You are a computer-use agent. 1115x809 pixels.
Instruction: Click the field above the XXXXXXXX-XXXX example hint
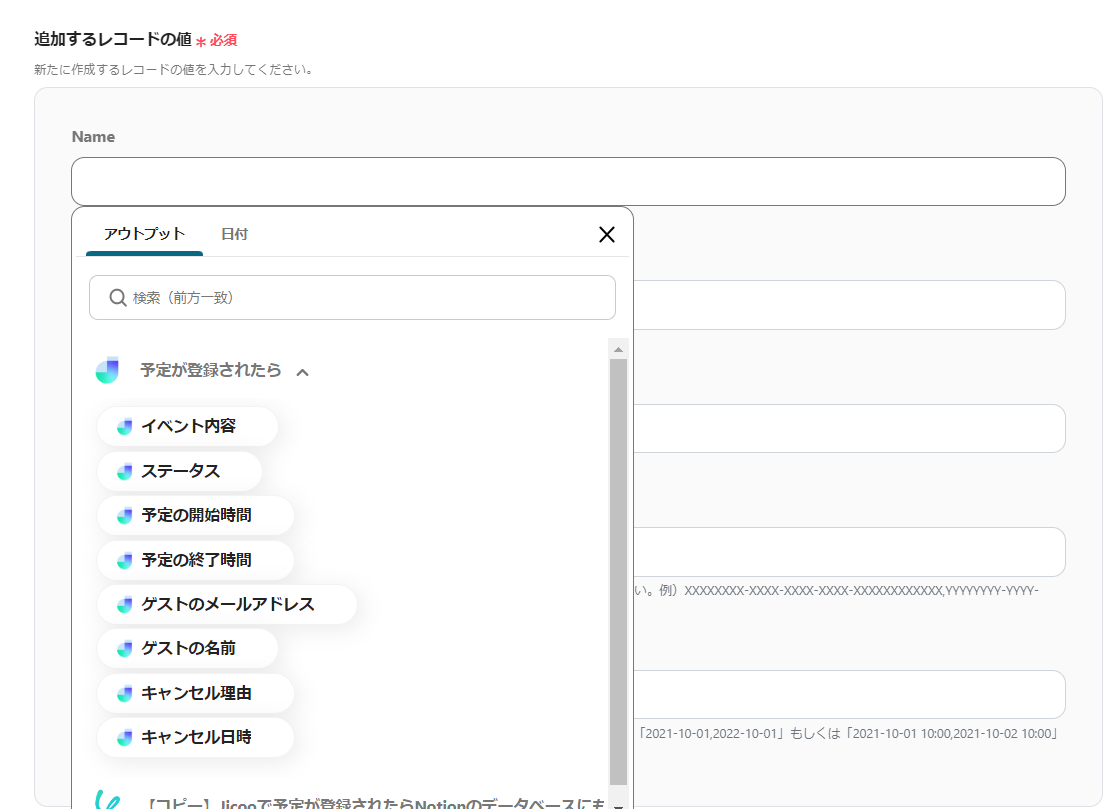click(x=849, y=552)
